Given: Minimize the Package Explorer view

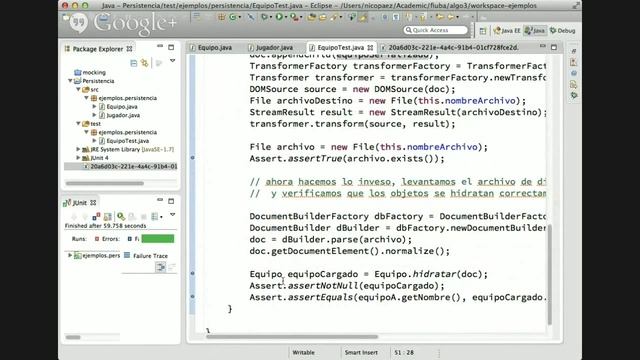Looking at the screenshot, I should pyautogui.click(x=160, y=47).
